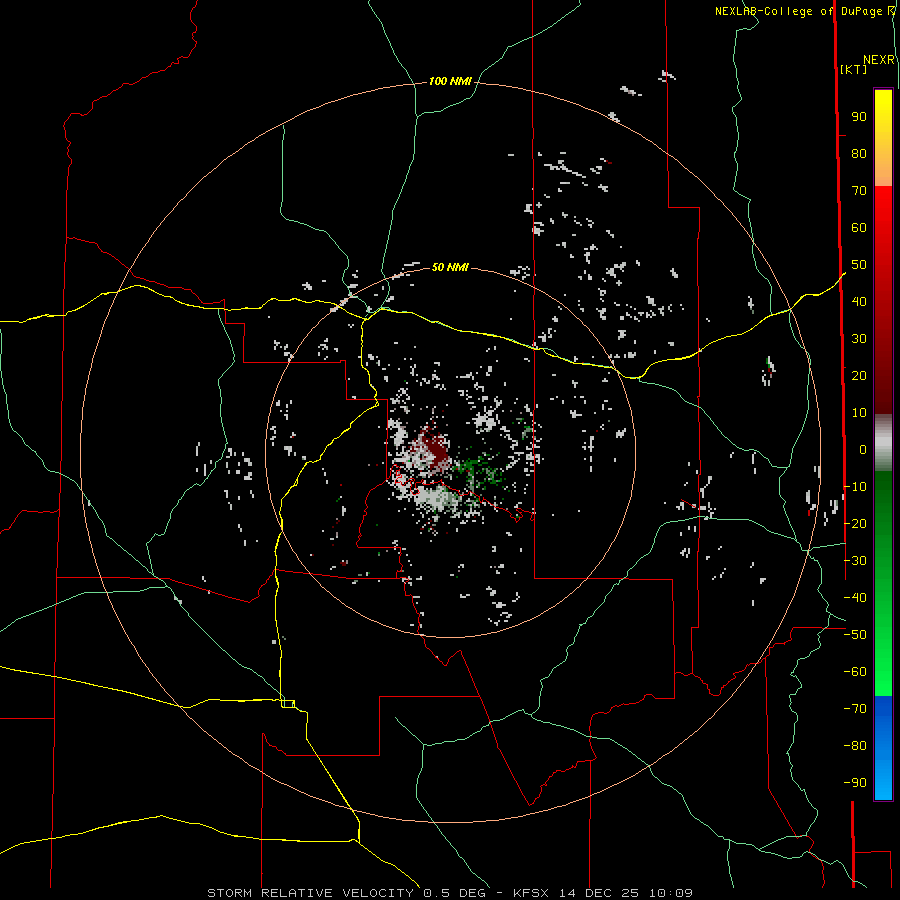Image resolution: width=900 pixels, height=900 pixels.
Task: Pick the -10 scale label
Action: pos(855,487)
